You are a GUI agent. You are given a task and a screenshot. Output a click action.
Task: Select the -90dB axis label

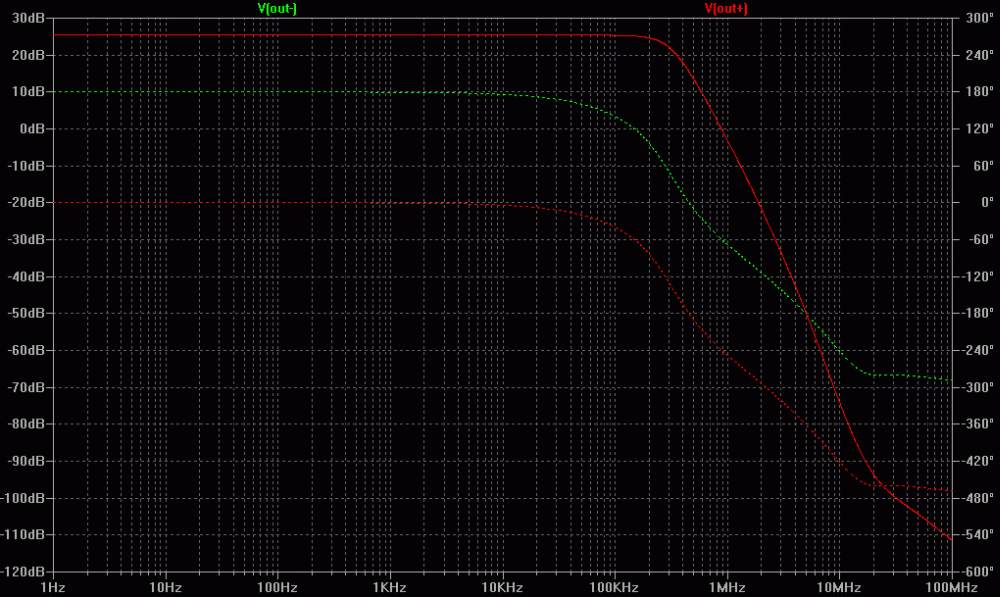point(26,461)
